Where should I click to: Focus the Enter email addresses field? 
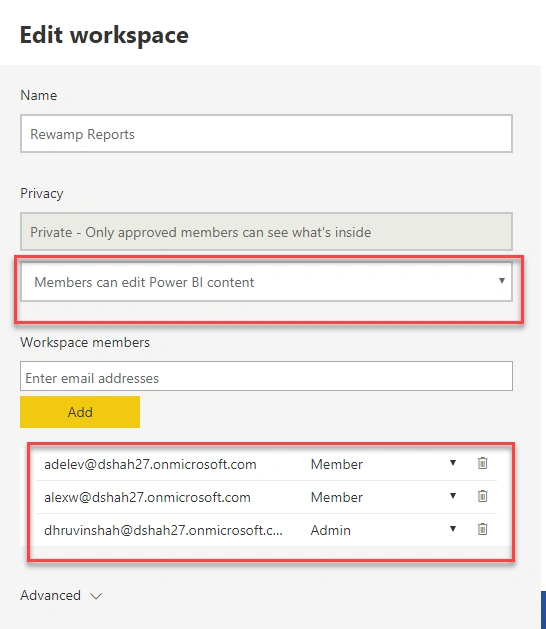(266, 376)
